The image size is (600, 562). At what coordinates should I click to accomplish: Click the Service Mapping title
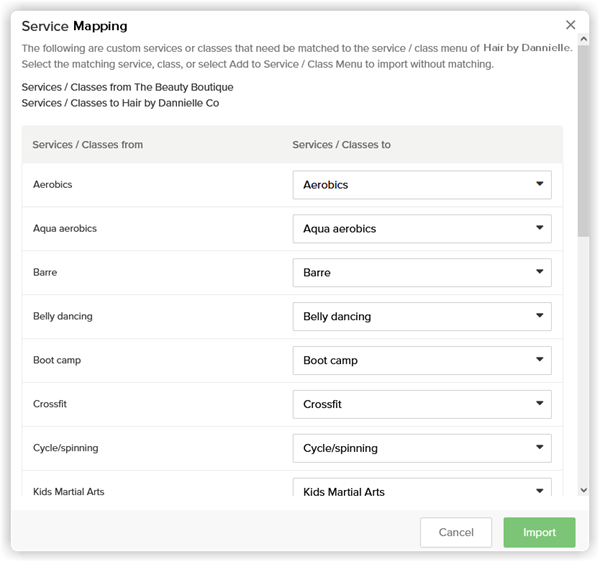[74, 26]
